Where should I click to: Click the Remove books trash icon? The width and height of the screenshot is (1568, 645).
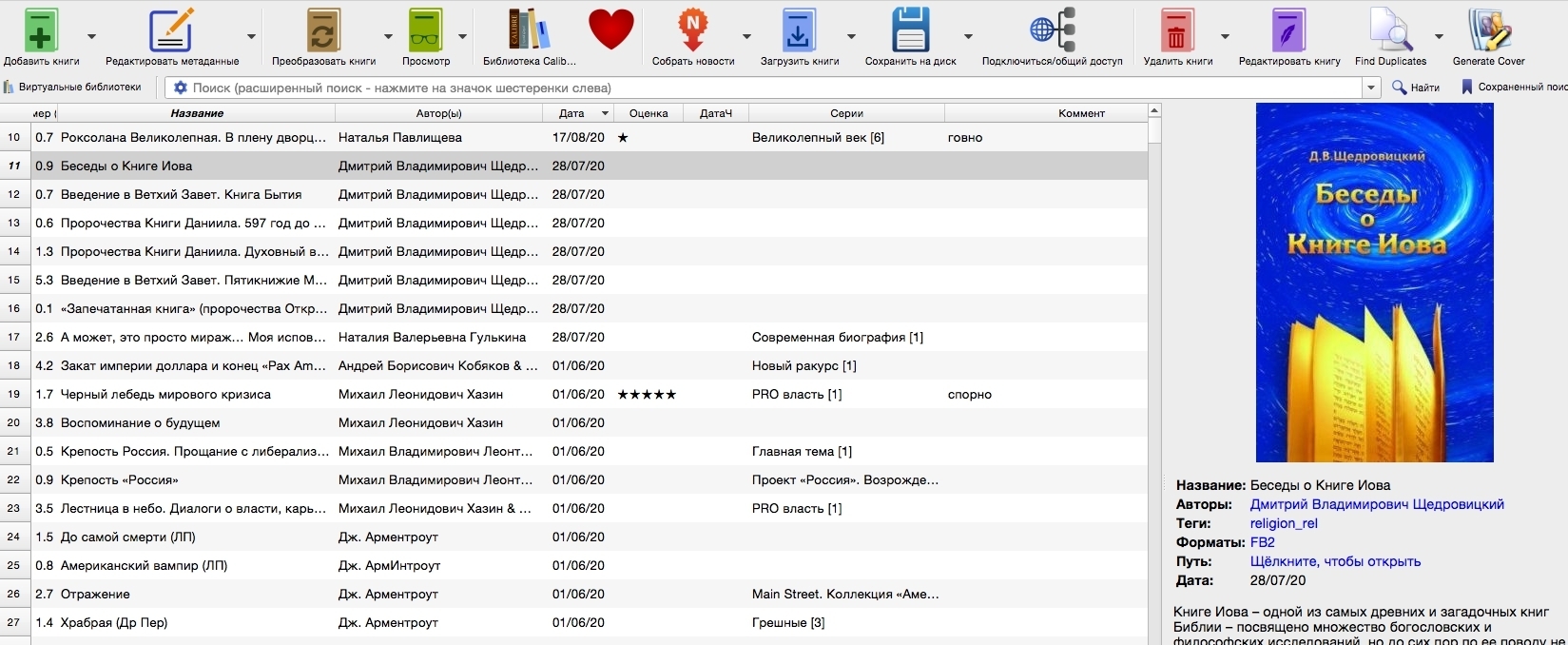[x=1177, y=31]
